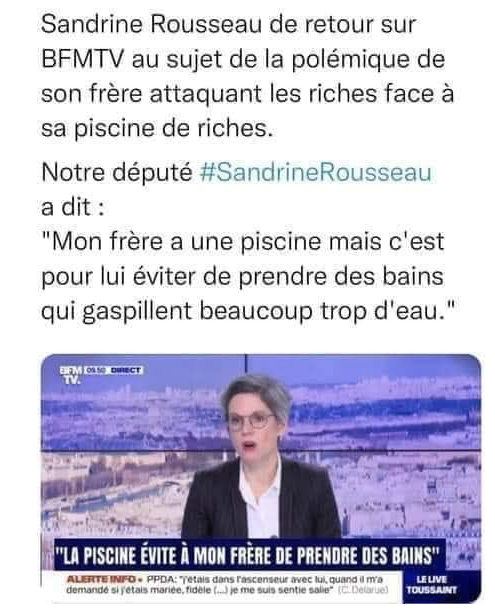Open the #SandrineRousseau hashtag link
This screenshot has height=610, width=495.
pyautogui.click(x=316, y=172)
